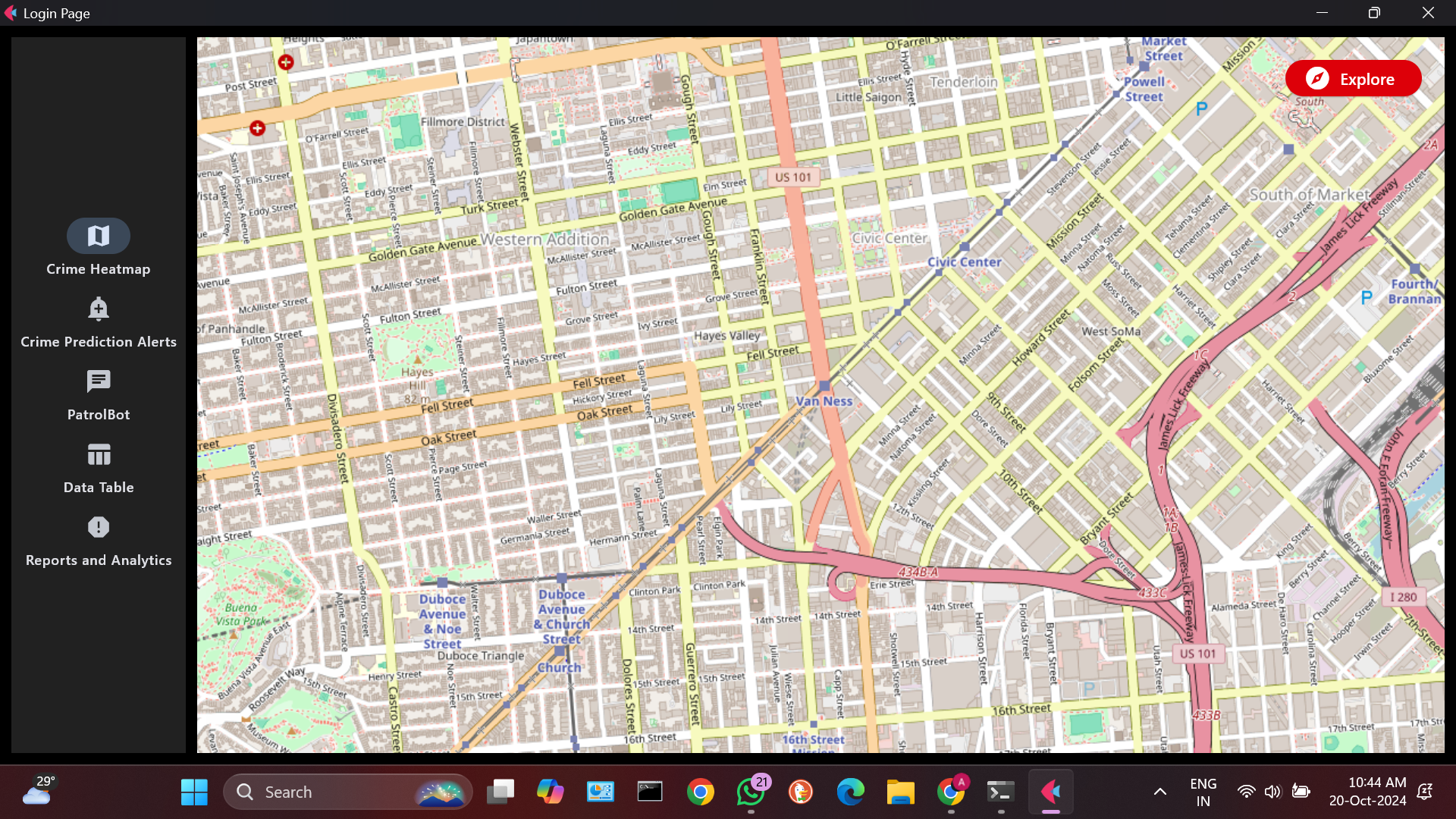Open Reports and Analytics alert icon
Screen dimensions: 1456x819
tap(99, 527)
